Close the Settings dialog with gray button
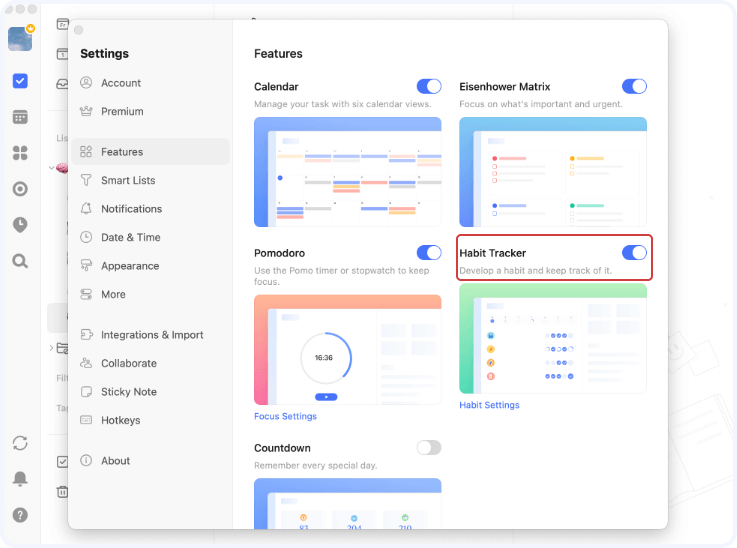The width and height of the screenshot is (737, 548). click(78, 30)
